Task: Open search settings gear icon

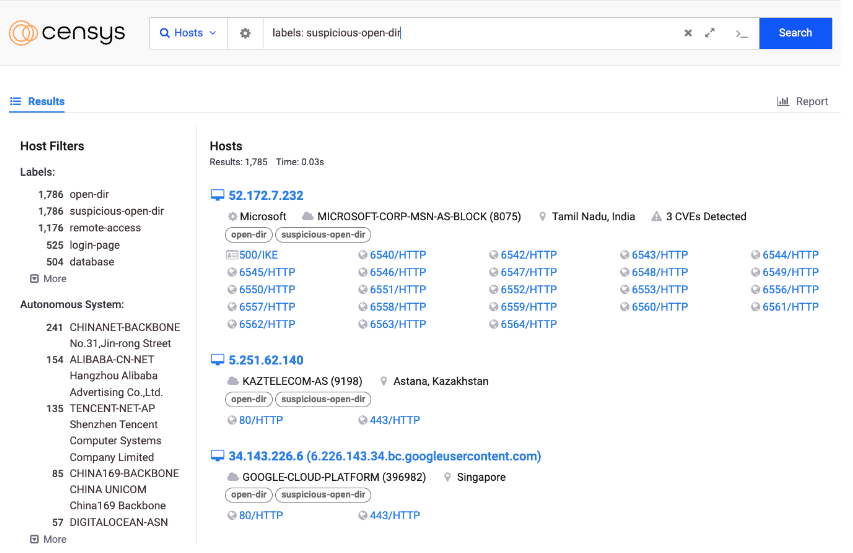Action: coord(245,33)
